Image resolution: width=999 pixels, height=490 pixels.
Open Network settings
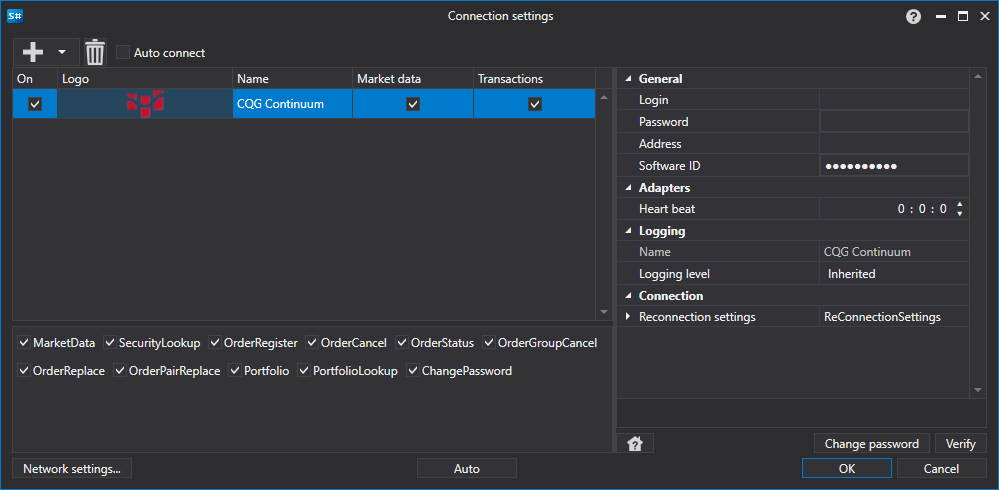72,469
